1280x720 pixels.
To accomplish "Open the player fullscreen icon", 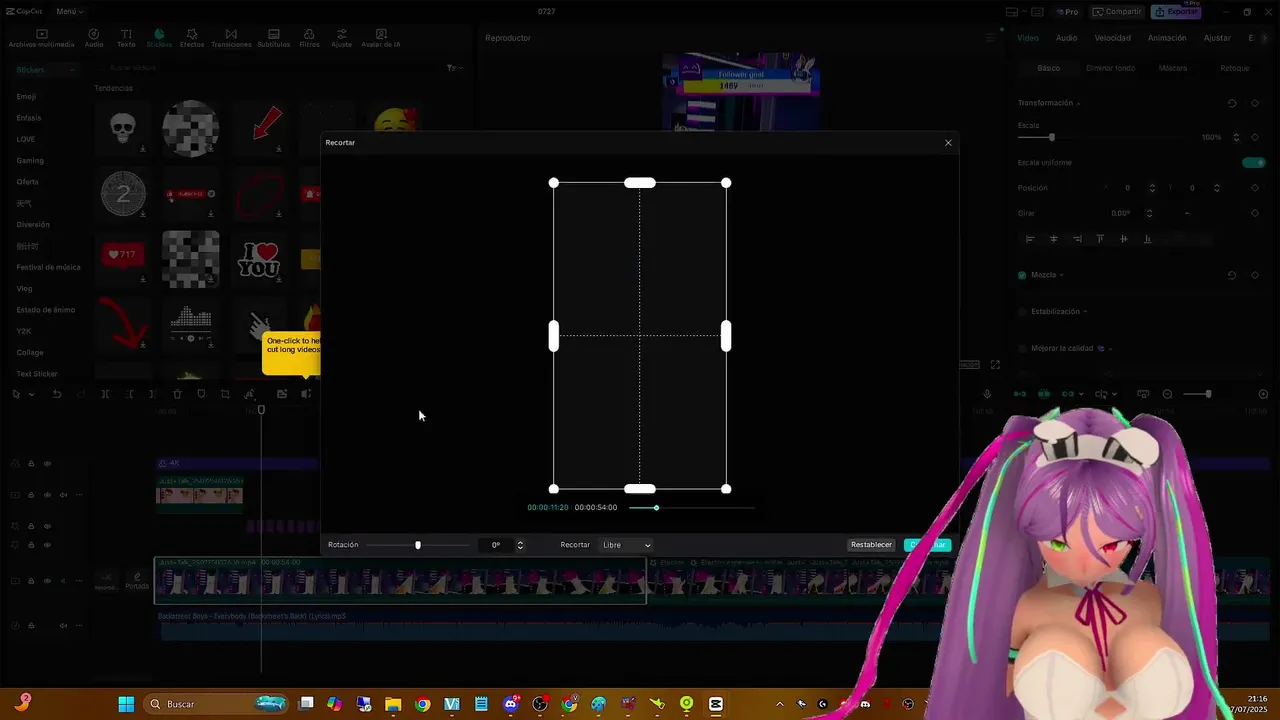I will tap(995, 365).
